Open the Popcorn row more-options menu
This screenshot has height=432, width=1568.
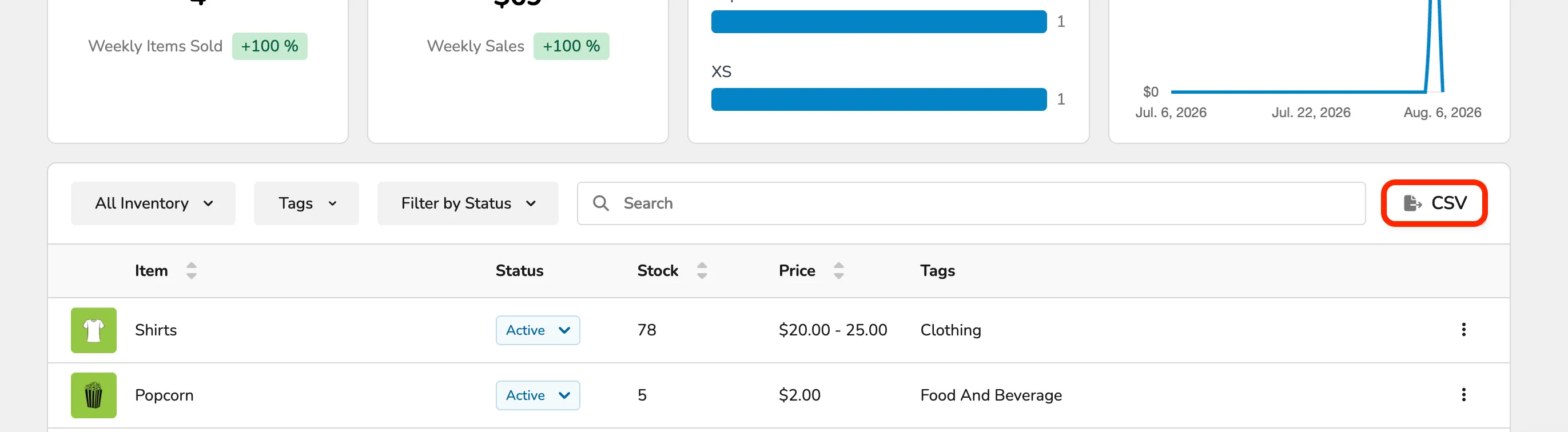coord(1463,395)
